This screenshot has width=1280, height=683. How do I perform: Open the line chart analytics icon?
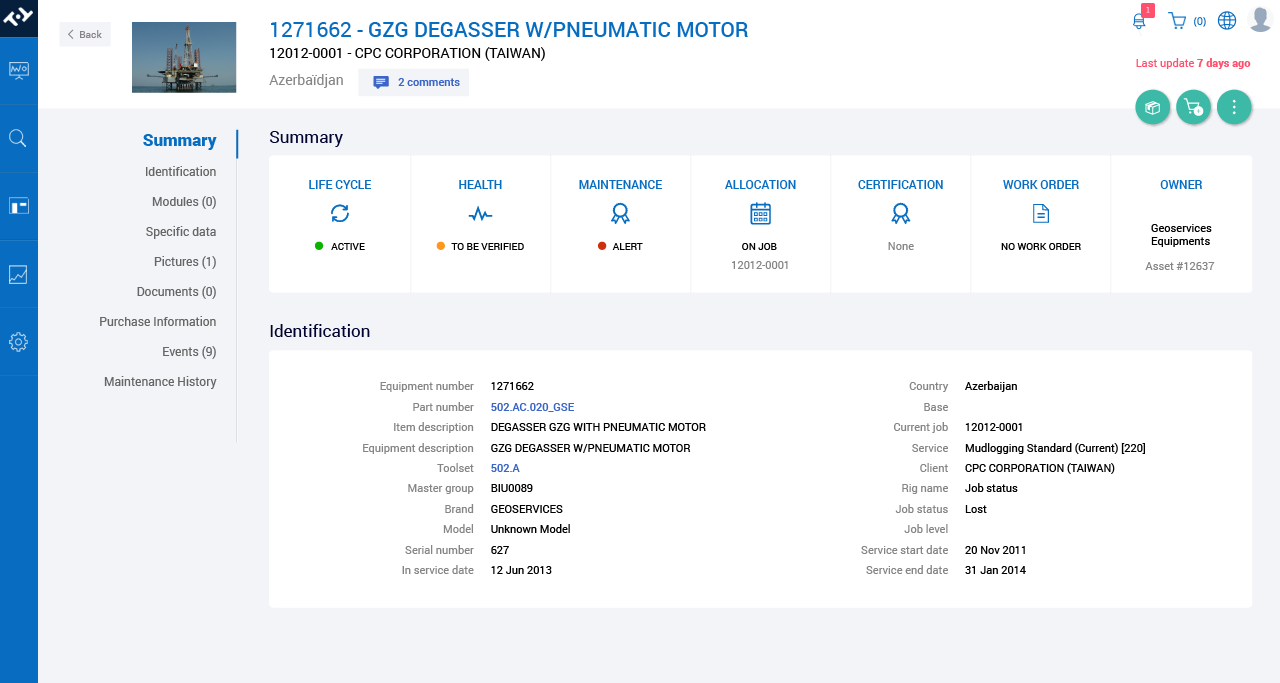pyautogui.click(x=18, y=274)
